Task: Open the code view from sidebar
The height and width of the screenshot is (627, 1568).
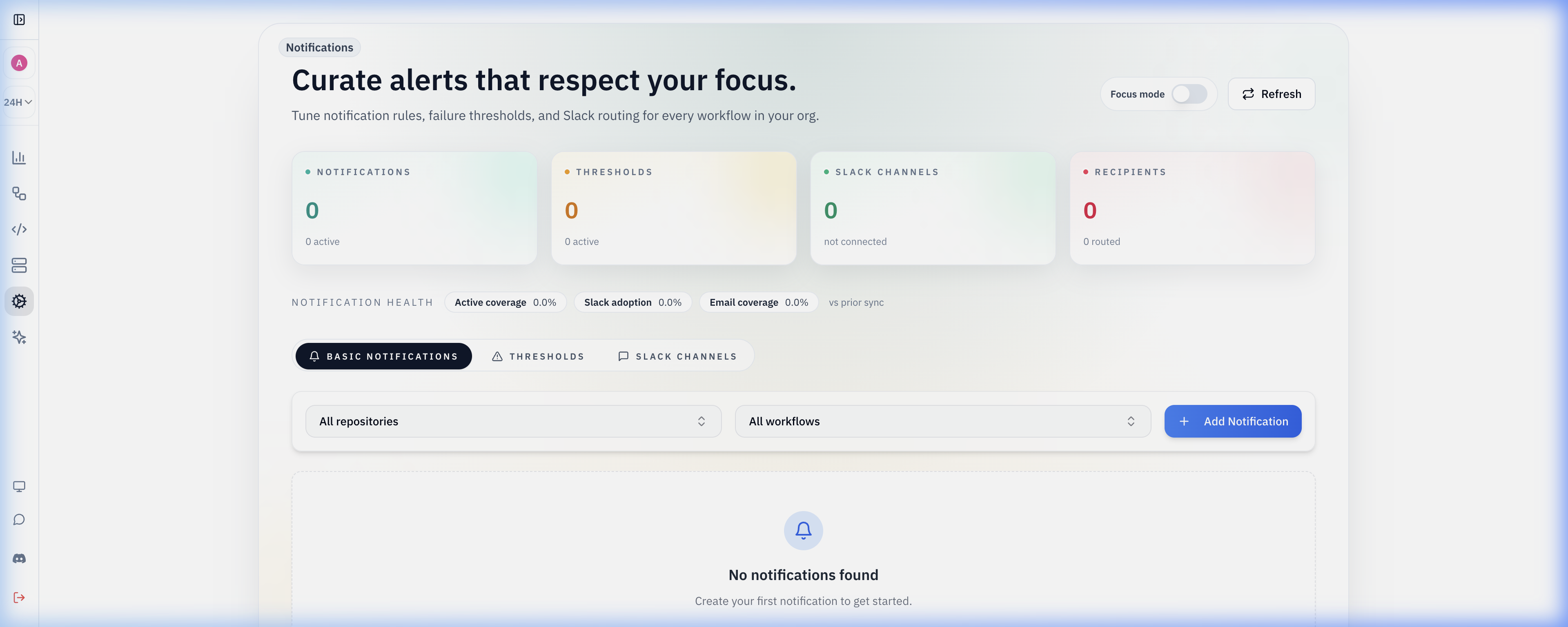Action: pyautogui.click(x=19, y=229)
